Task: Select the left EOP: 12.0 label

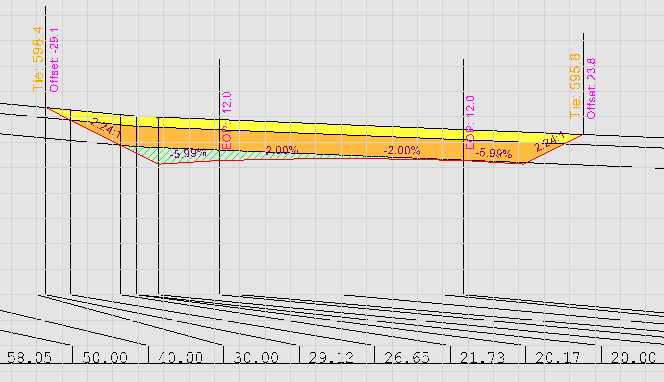Action: 227,121
